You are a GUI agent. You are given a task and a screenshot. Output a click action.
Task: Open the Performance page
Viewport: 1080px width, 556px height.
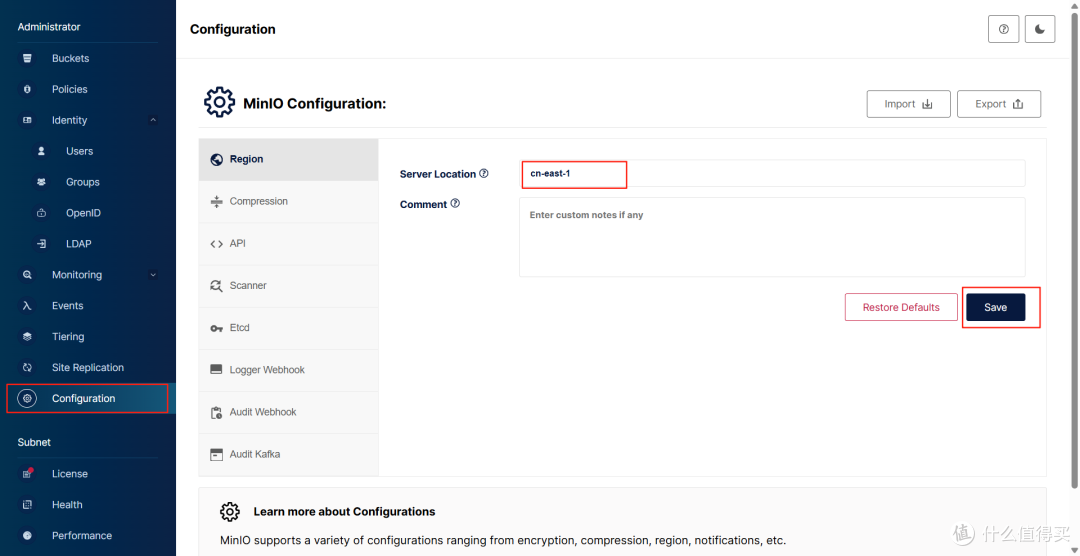point(81,536)
